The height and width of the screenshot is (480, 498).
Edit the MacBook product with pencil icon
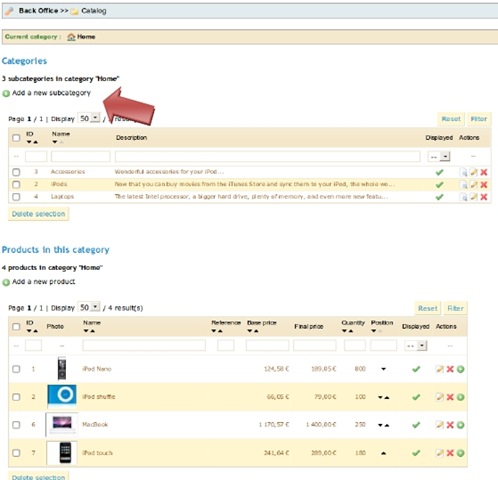[x=440, y=425]
